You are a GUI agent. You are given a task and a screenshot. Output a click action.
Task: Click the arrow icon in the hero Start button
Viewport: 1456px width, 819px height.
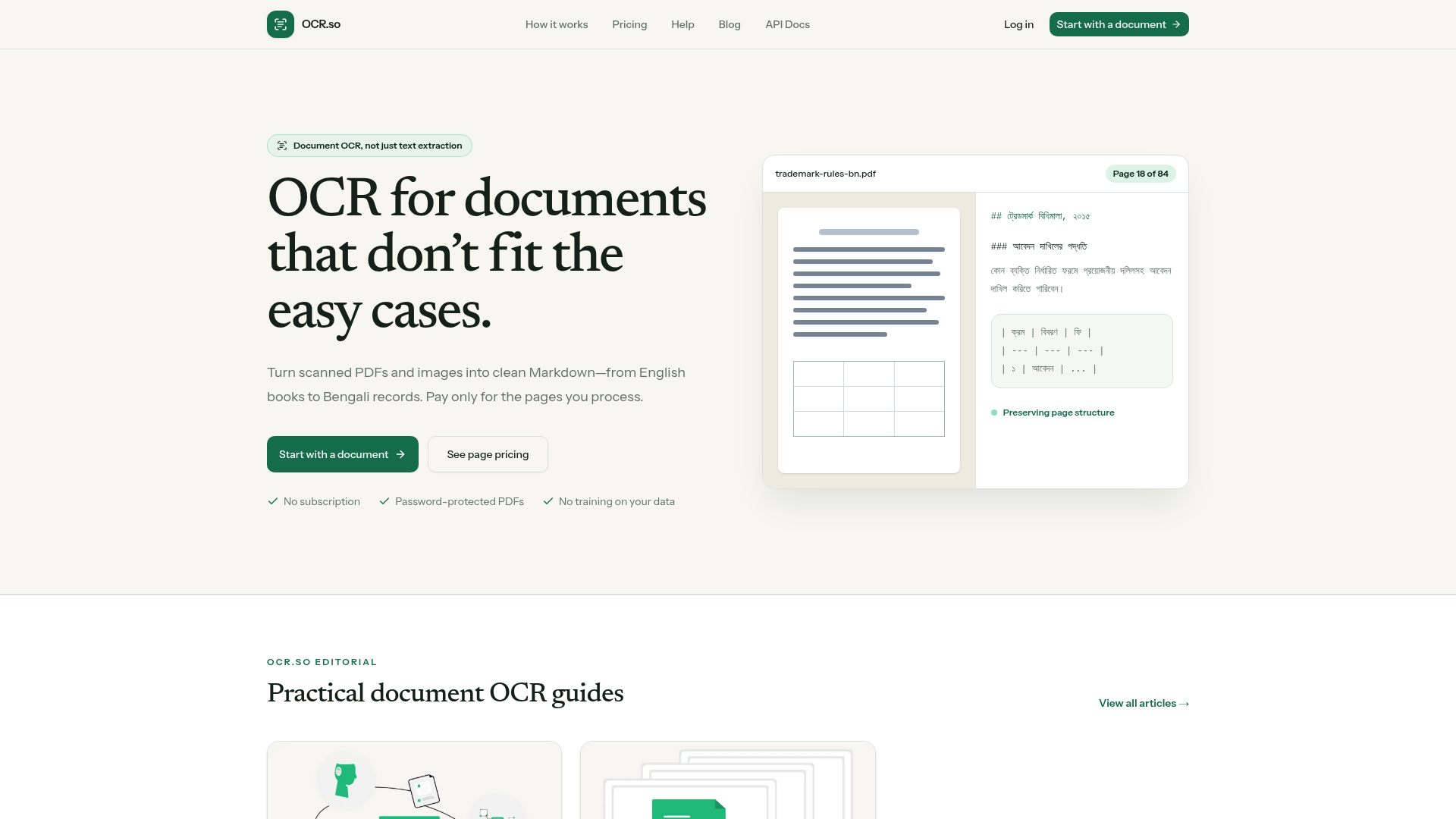pyautogui.click(x=400, y=454)
